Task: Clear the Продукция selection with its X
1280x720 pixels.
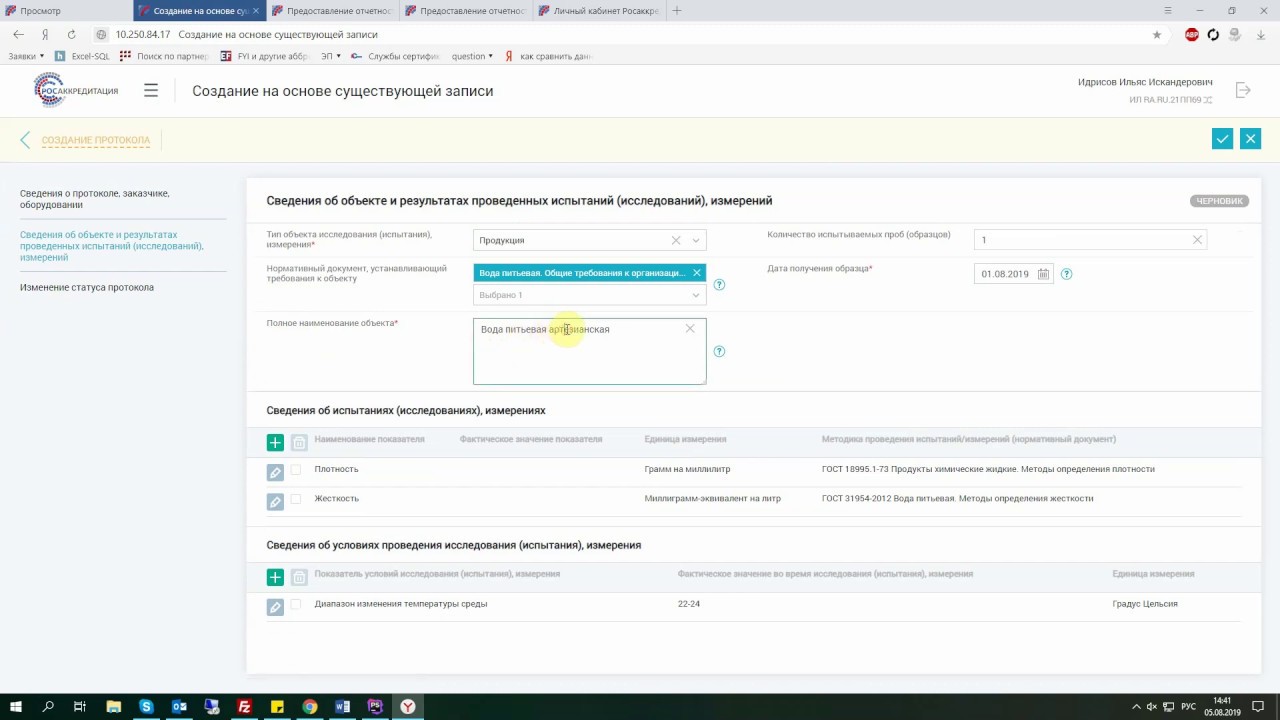Action: (676, 240)
